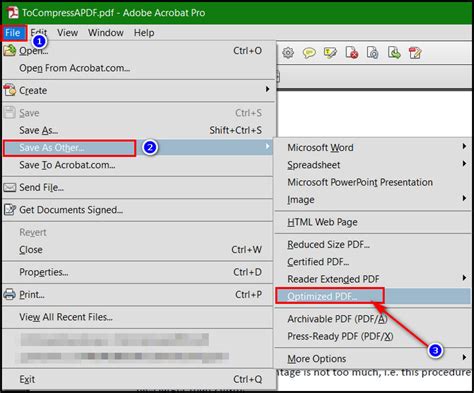Select the More Options entry
Image resolution: width=474 pixels, height=393 pixels.
373,359
